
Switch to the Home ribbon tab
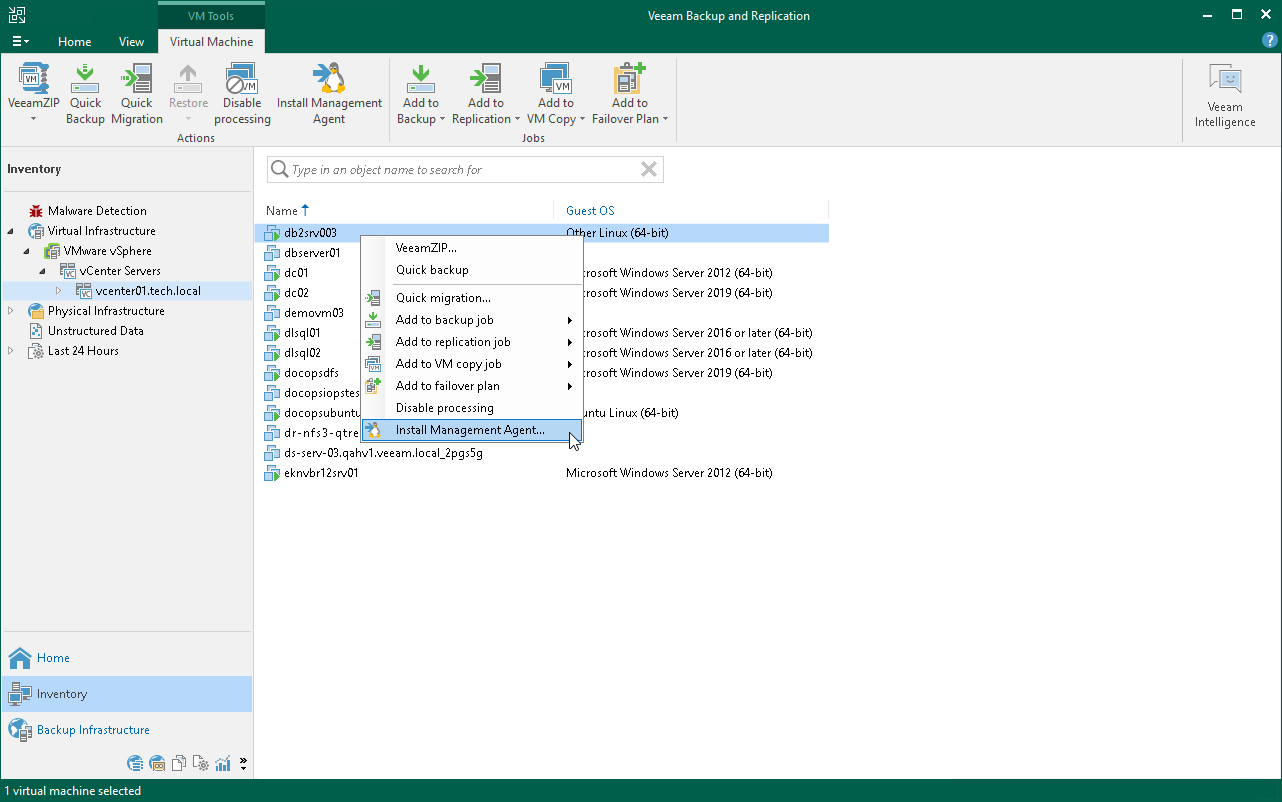click(74, 42)
